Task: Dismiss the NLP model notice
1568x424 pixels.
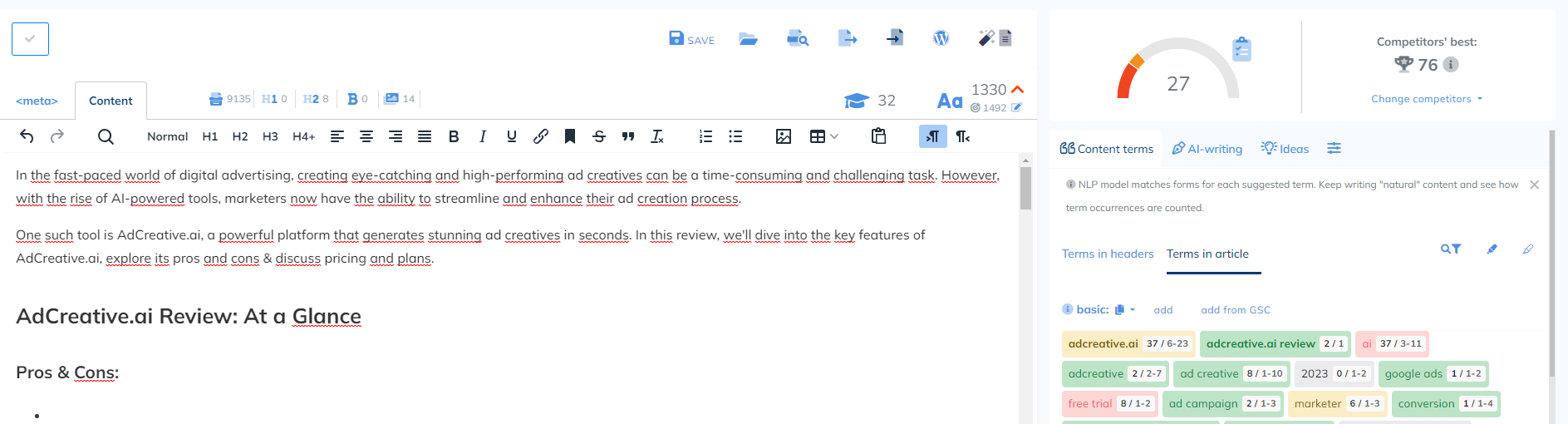Action: pos(1534,185)
